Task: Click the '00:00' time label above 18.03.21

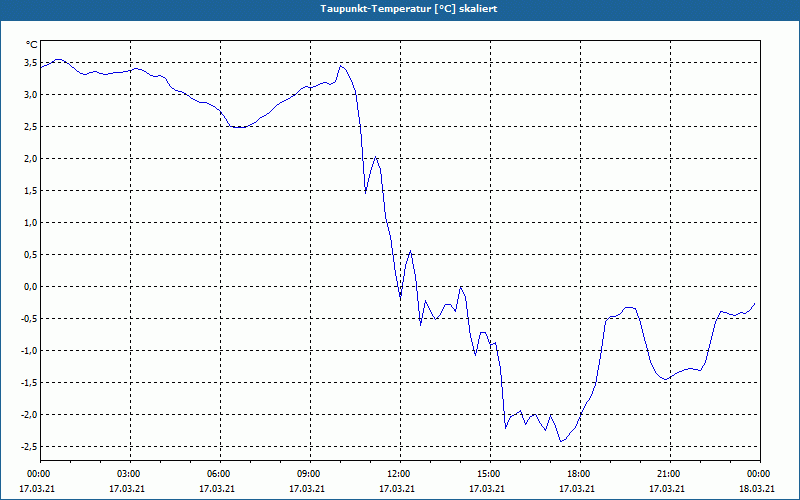Action: (x=758, y=474)
